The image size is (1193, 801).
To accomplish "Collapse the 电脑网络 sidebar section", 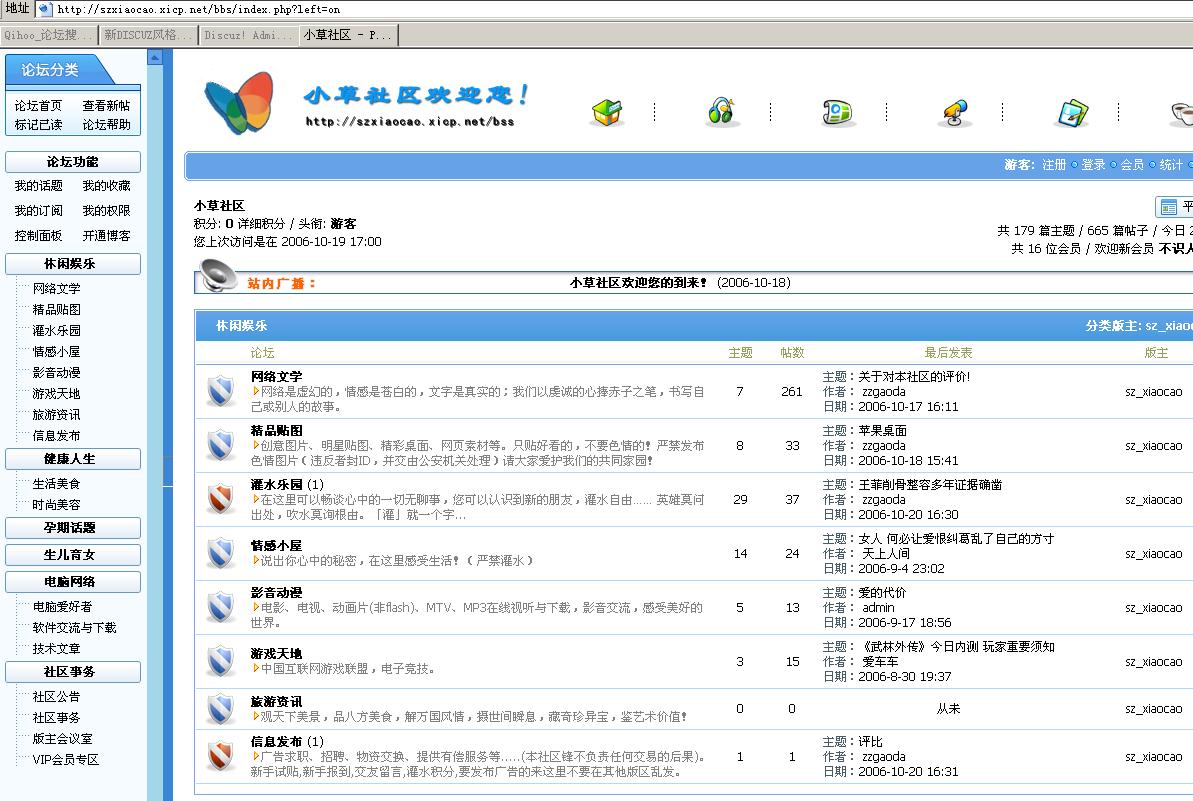I will coord(73,582).
